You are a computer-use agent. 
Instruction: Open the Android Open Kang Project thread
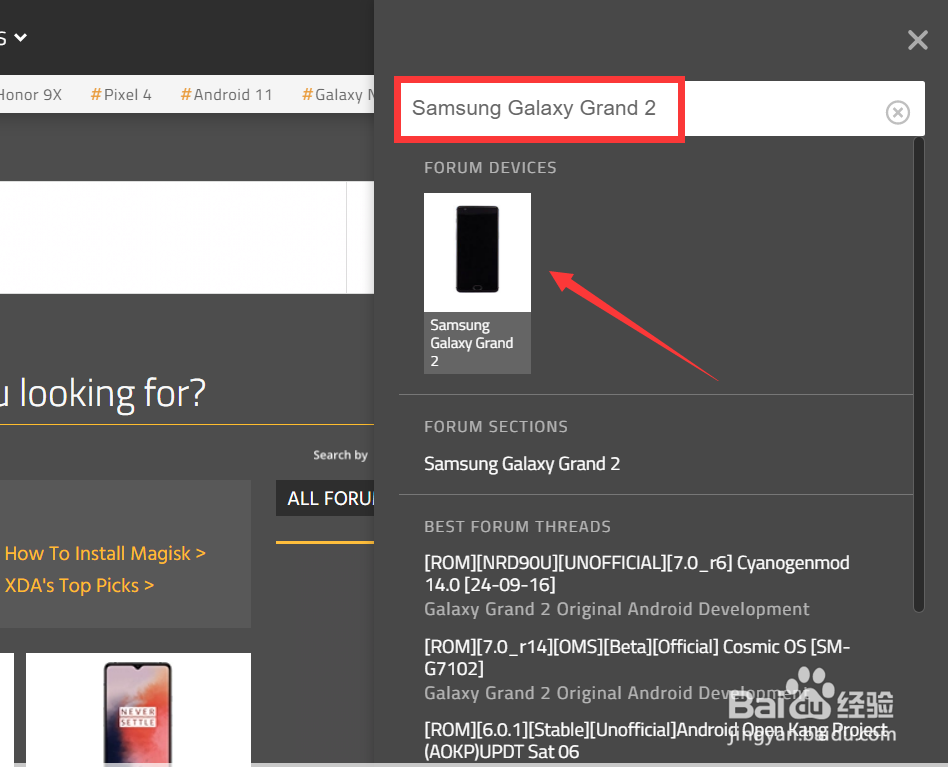click(656, 740)
